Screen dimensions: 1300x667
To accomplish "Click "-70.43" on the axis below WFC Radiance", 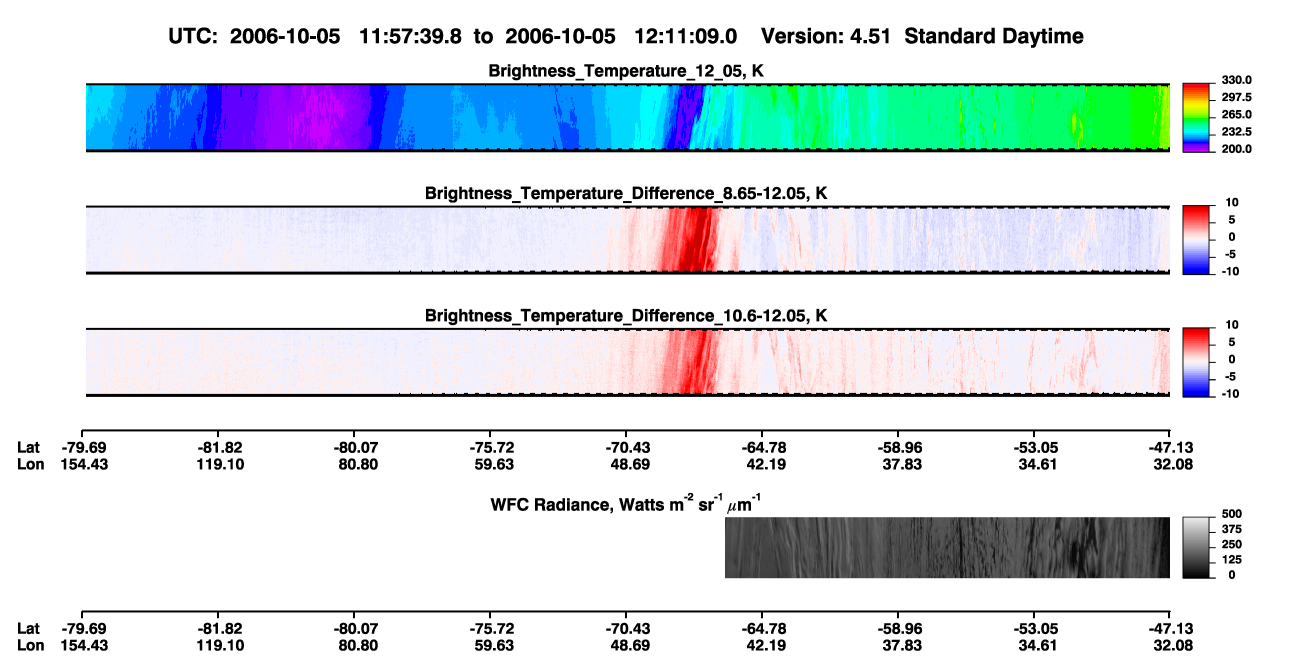I will click(x=628, y=629).
